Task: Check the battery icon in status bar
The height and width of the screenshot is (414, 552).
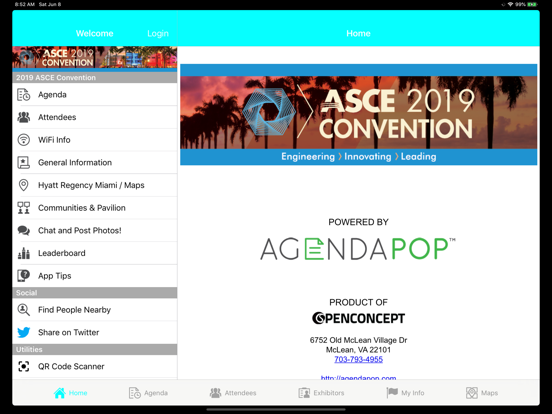Action: click(x=532, y=4)
